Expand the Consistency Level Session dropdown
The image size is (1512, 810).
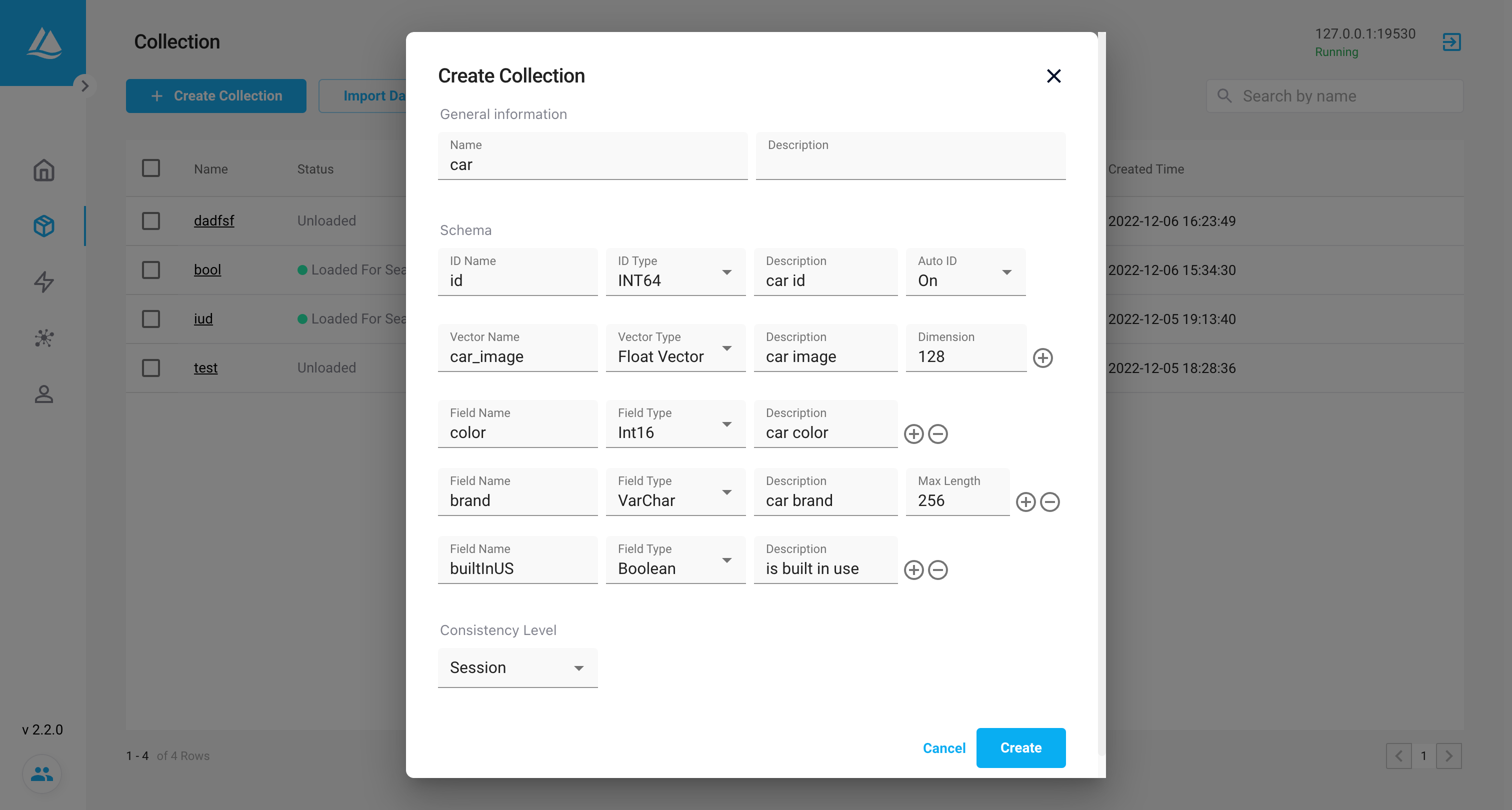click(517, 668)
